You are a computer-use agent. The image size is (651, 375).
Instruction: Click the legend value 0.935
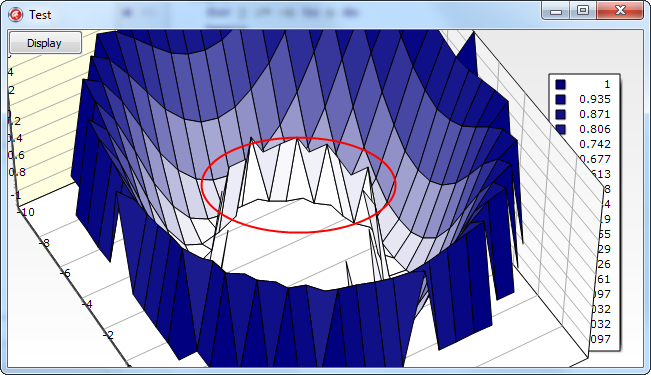[x=595, y=99]
